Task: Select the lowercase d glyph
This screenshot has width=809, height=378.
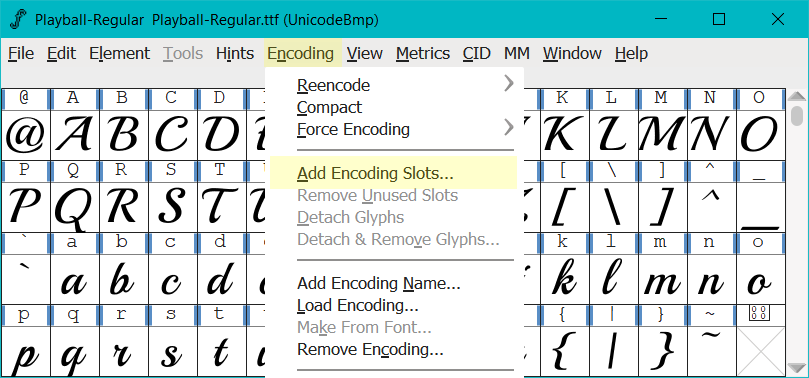Action: 222,280
